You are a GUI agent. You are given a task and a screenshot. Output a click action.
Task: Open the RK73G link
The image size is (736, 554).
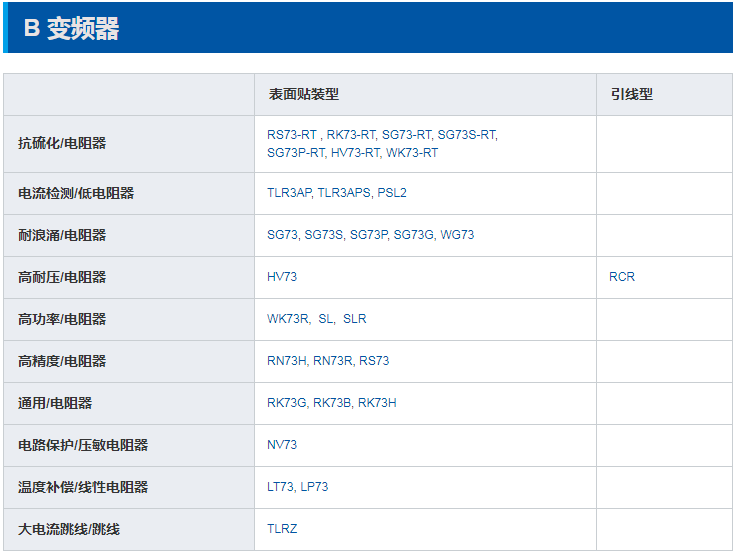pyautogui.click(x=286, y=403)
